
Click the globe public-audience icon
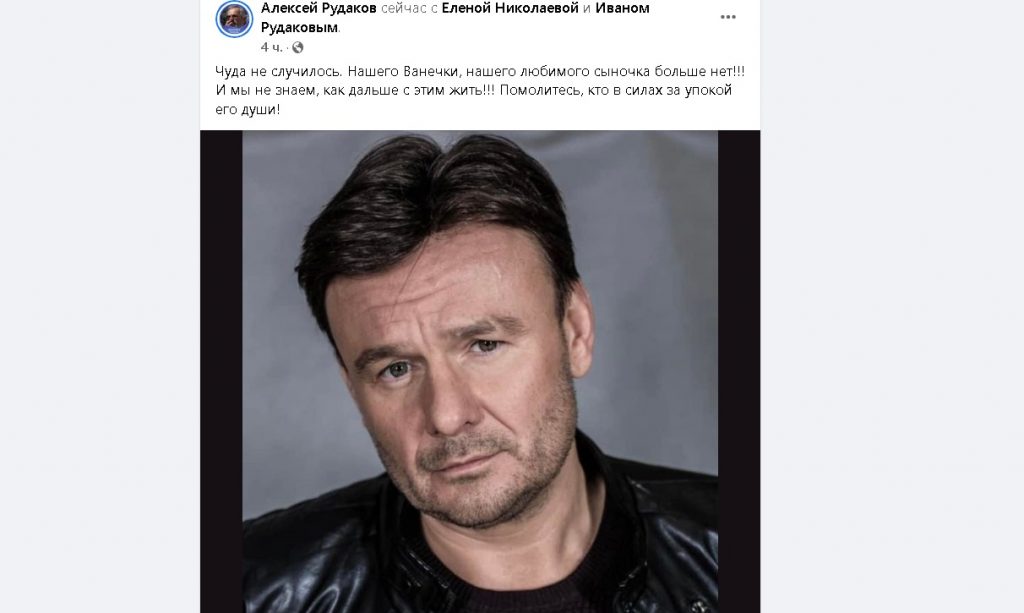tap(298, 47)
